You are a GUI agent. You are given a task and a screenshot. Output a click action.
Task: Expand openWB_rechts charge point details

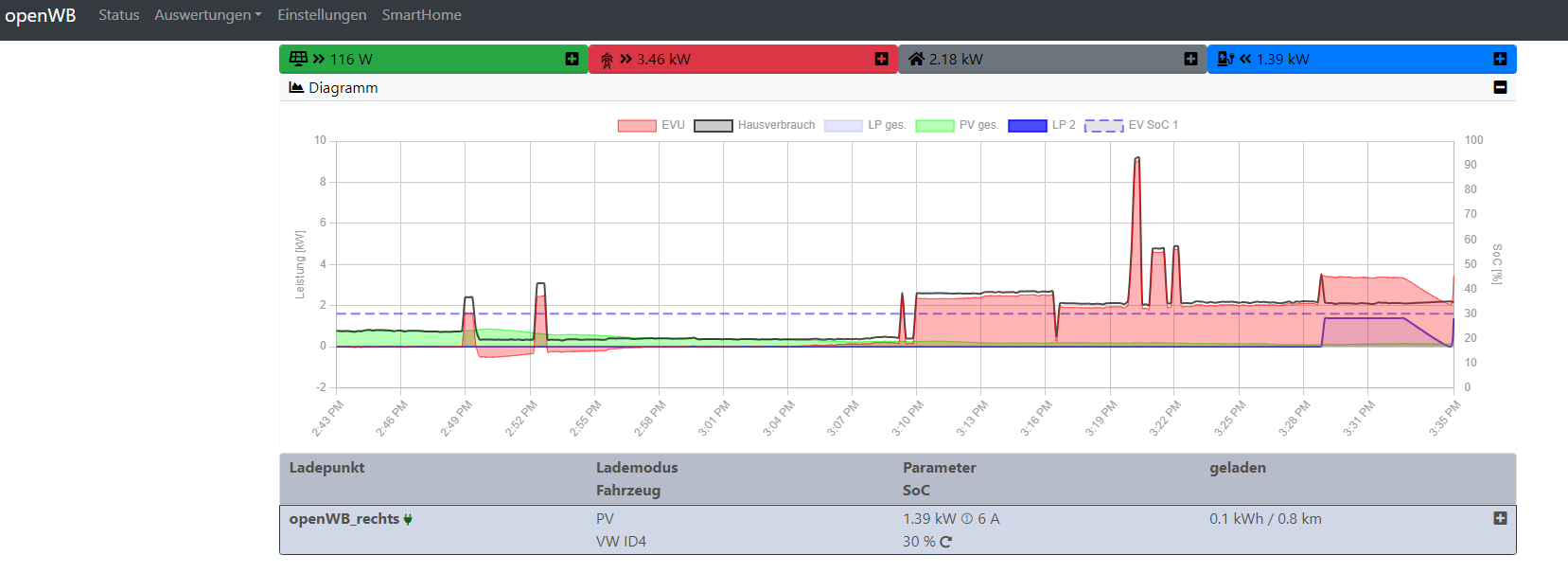point(1500,518)
